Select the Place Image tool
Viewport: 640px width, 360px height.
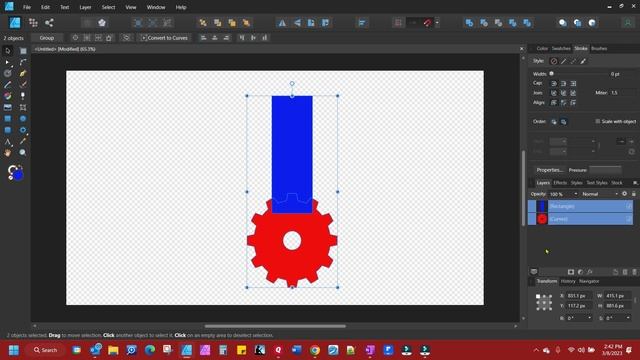coord(8,107)
